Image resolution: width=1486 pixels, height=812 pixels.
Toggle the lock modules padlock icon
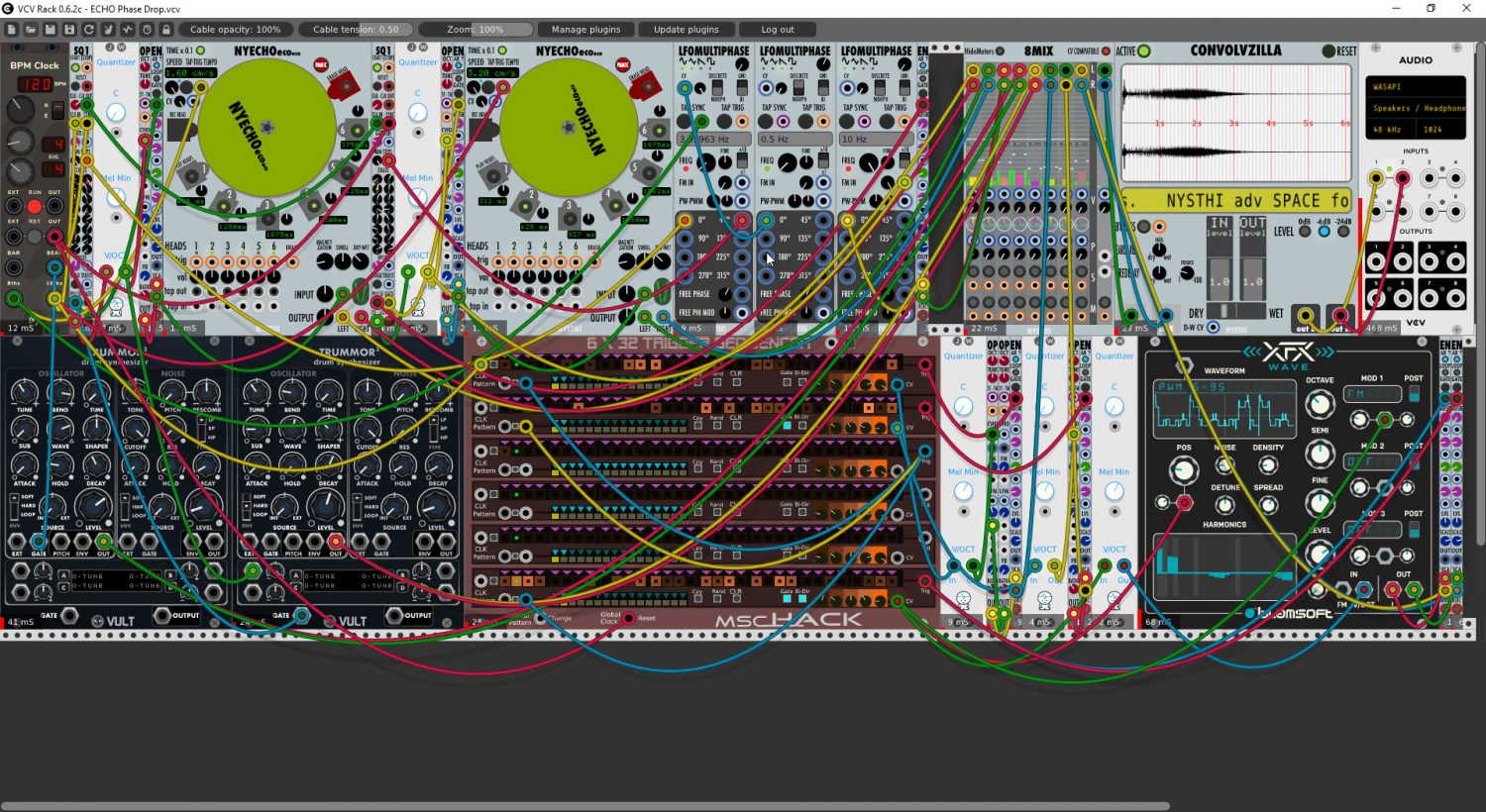(x=166, y=30)
